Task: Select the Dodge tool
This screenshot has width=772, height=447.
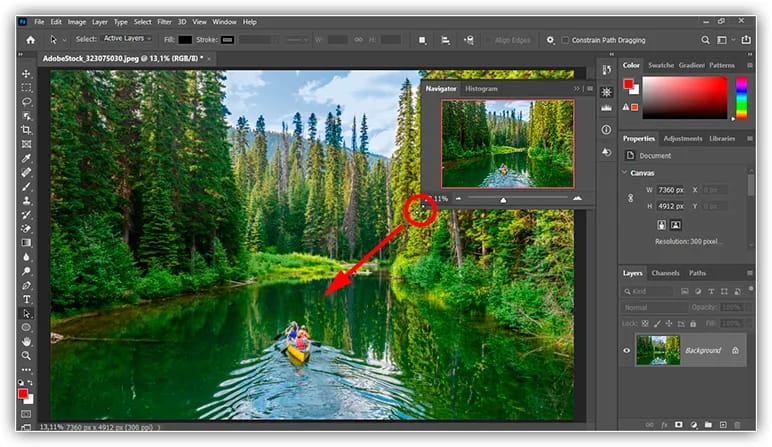Action: tap(27, 271)
